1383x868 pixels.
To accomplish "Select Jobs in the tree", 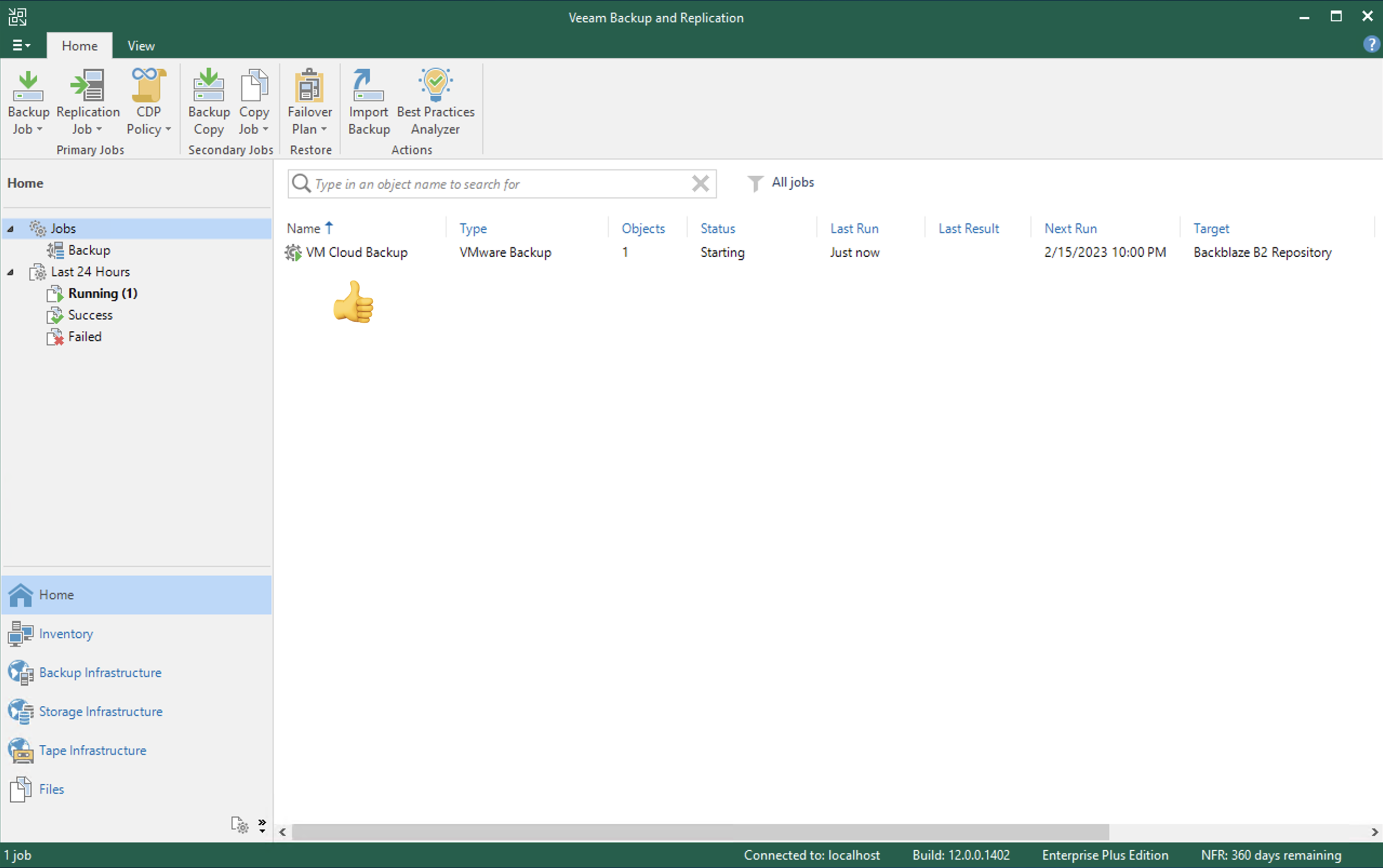I will coord(137,229).
